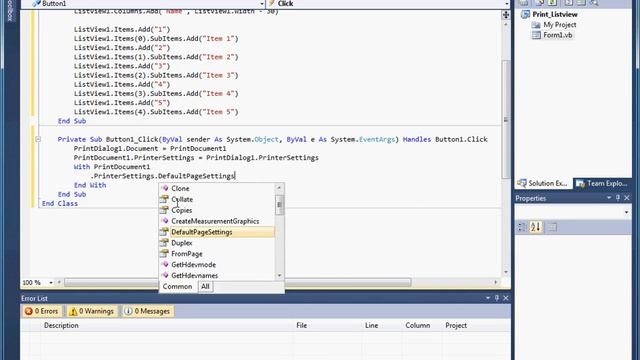
Task: Open Property Pages icon in Properties
Action: pos(551,227)
